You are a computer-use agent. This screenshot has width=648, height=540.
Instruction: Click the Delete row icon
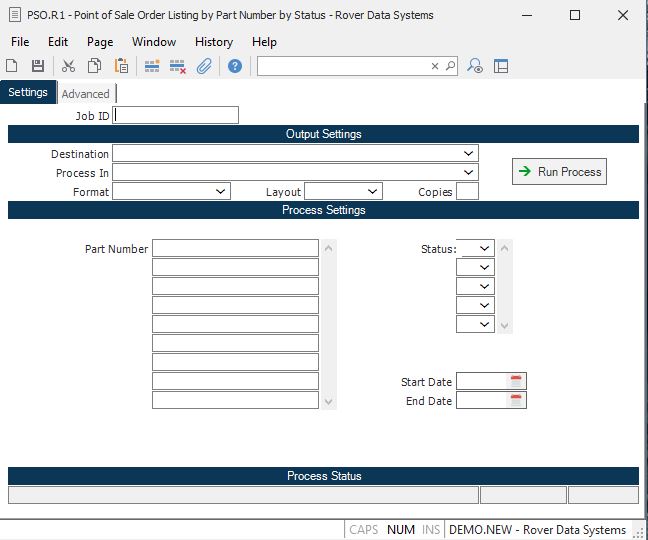(178, 66)
